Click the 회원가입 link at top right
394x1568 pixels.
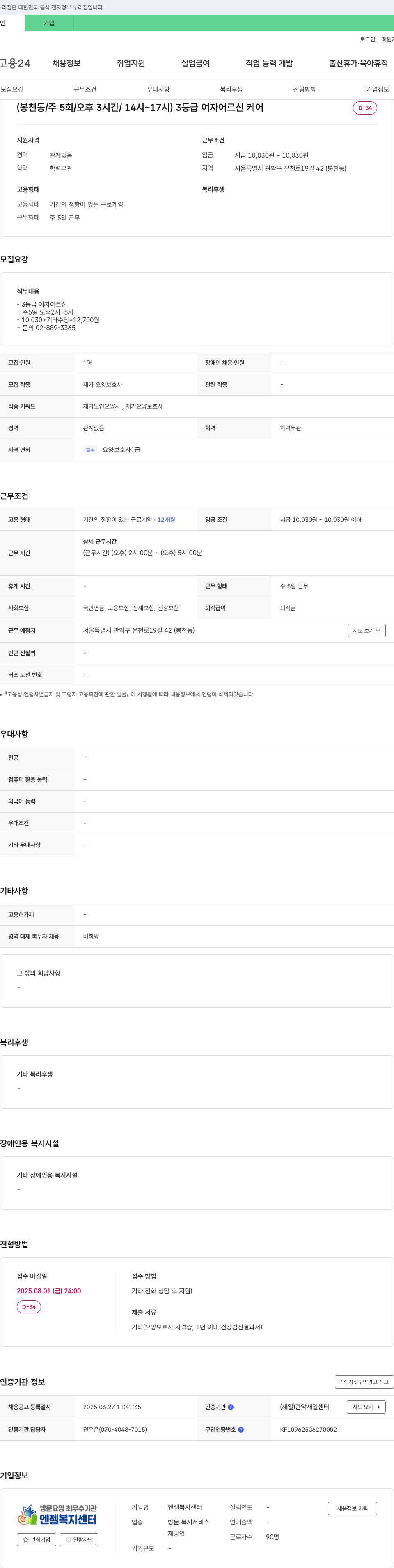click(388, 39)
